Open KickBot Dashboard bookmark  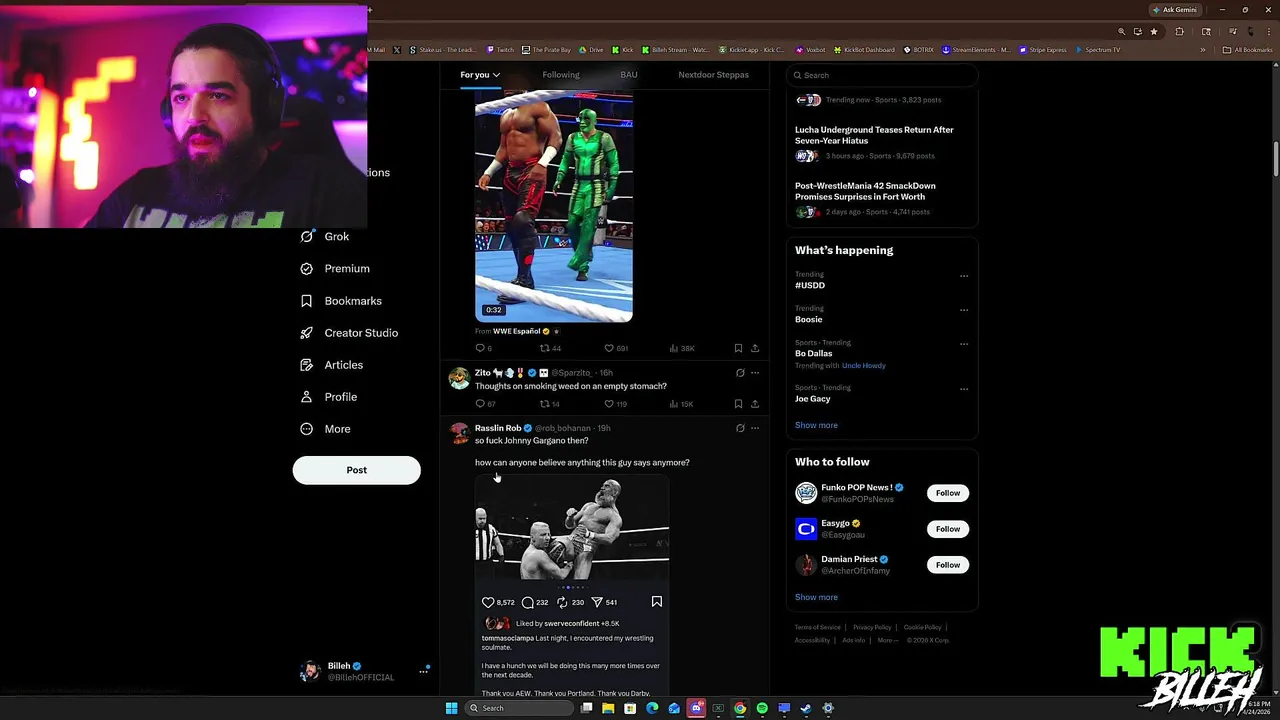864,50
